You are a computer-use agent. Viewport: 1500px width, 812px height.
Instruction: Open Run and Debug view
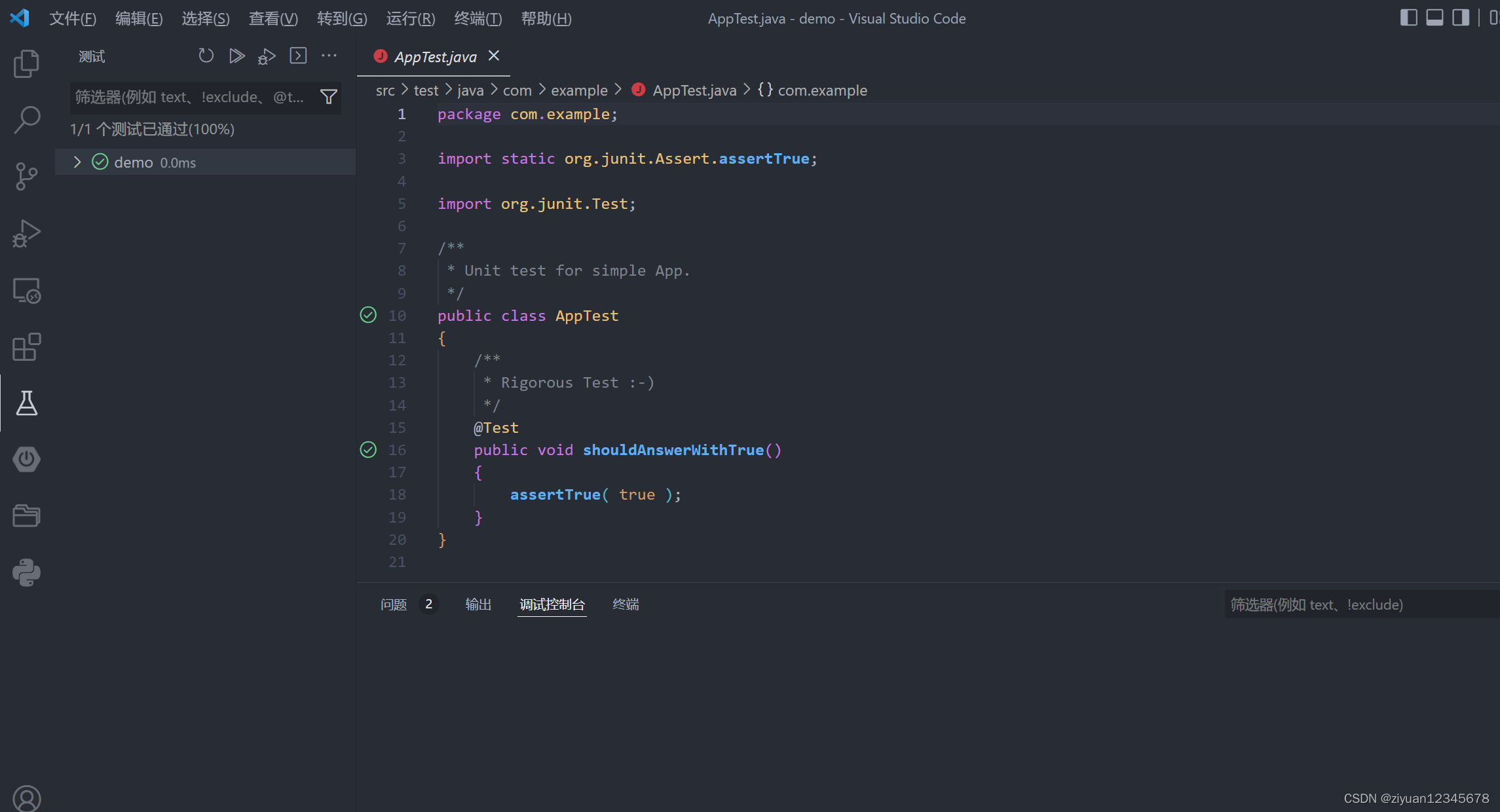point(26,232)
